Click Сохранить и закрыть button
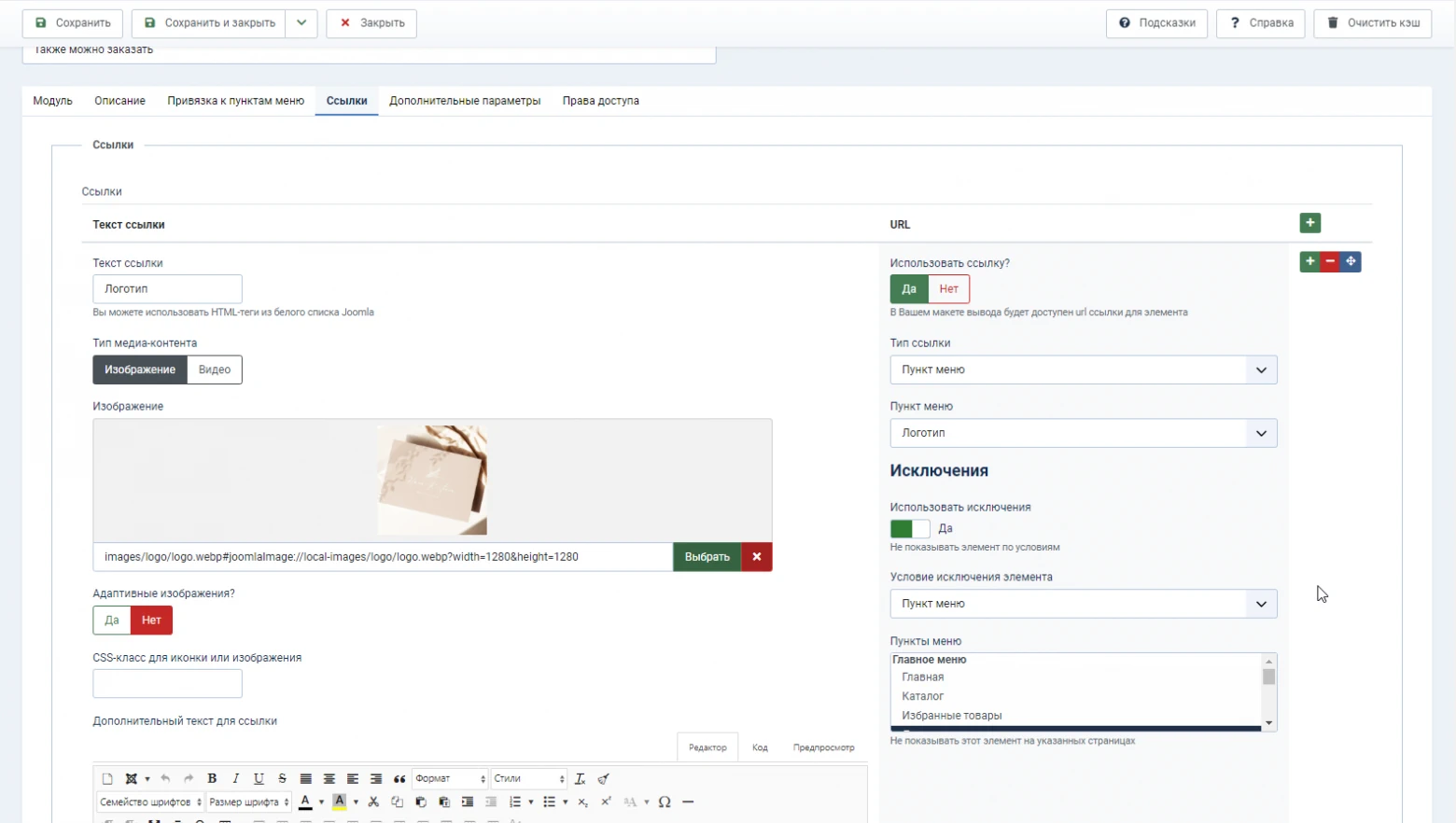This screenshot has width=1456, height=823. click(209, 22)
